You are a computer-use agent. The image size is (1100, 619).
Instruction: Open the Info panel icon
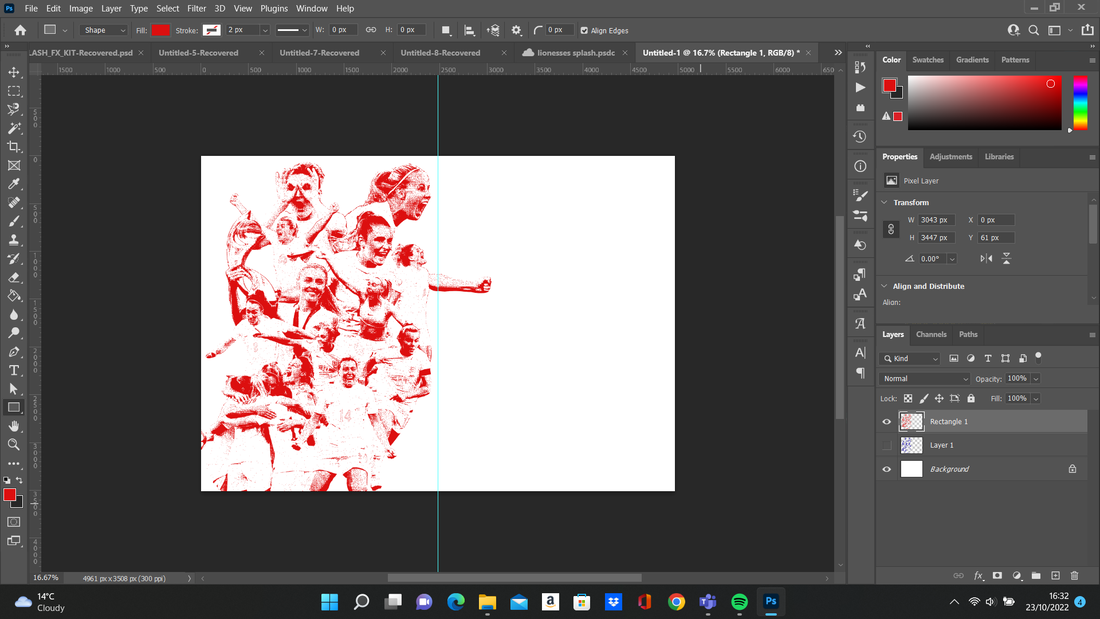point(860,166)
